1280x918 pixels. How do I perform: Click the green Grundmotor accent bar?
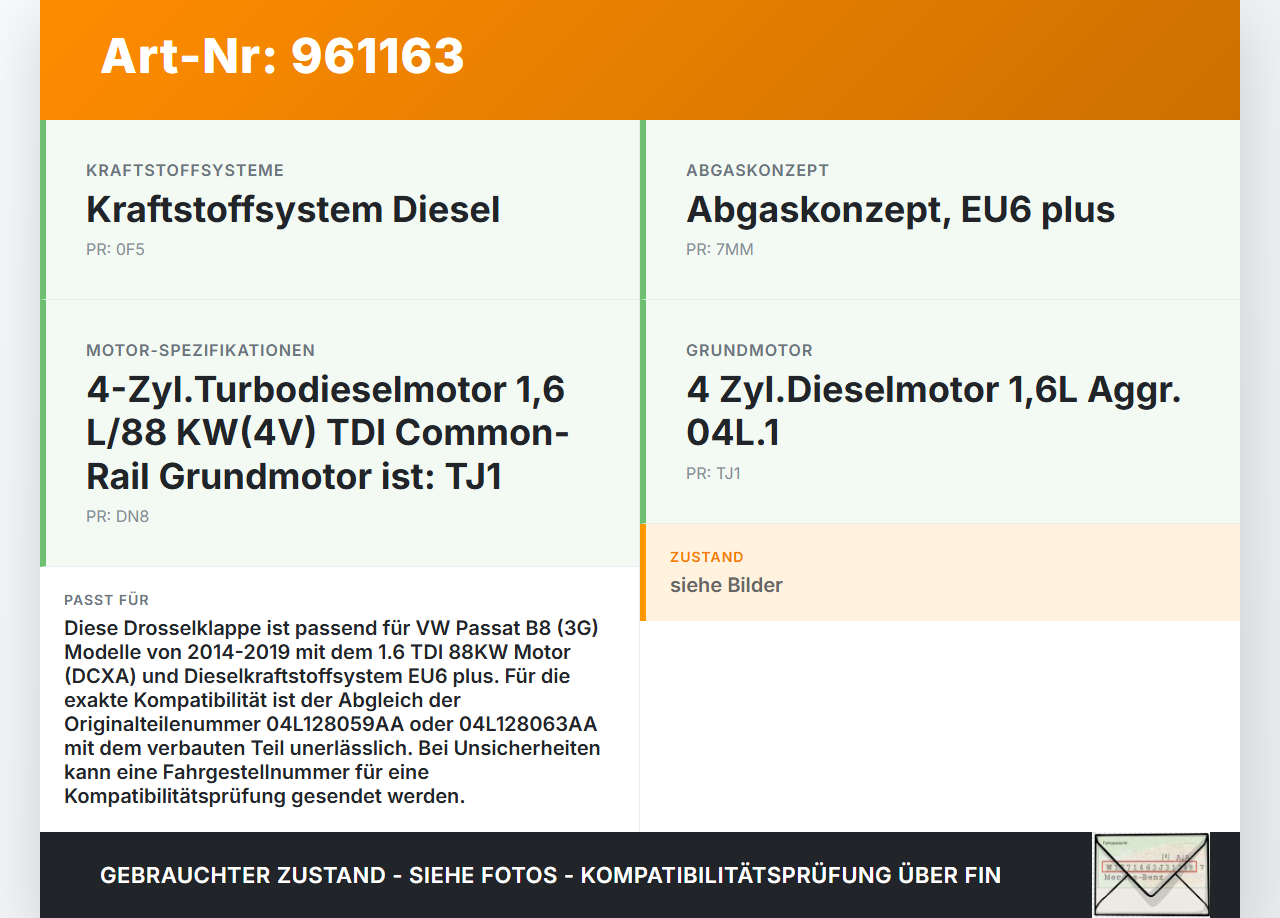(x=643, y=410)
